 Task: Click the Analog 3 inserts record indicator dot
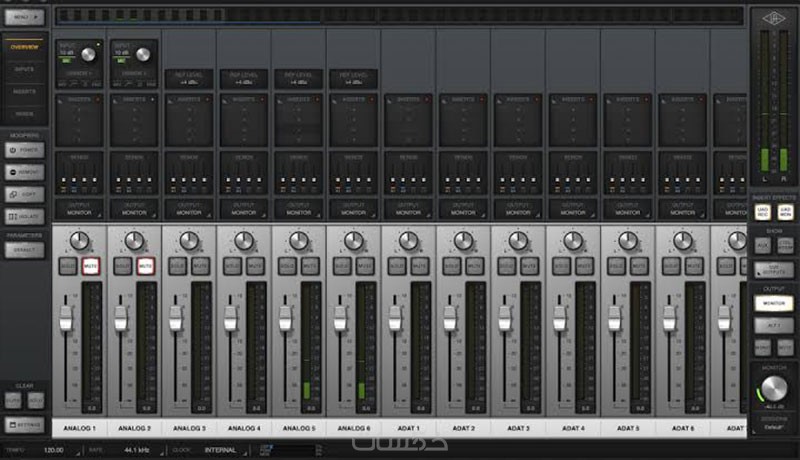(208, 99)
